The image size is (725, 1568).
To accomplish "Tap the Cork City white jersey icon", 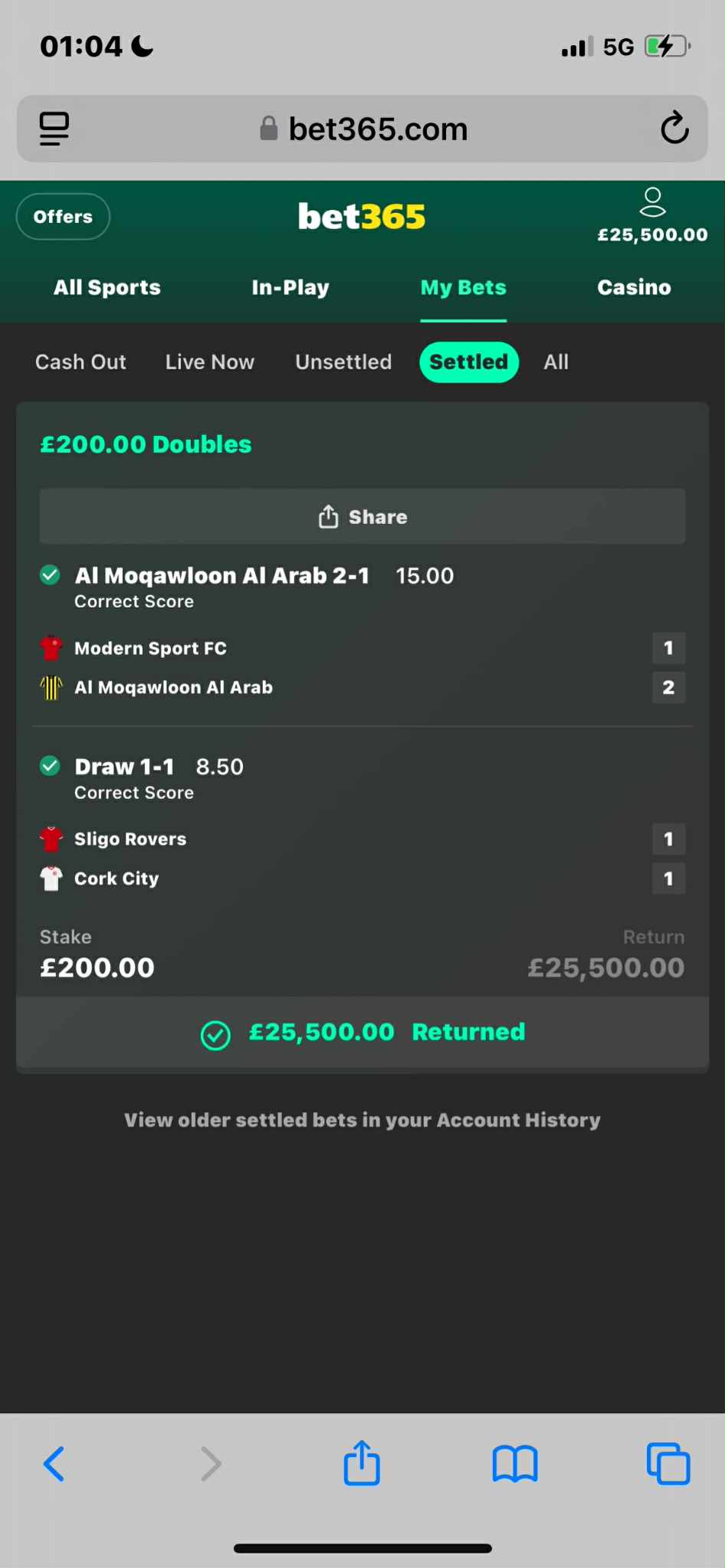I will coord(51,879).
